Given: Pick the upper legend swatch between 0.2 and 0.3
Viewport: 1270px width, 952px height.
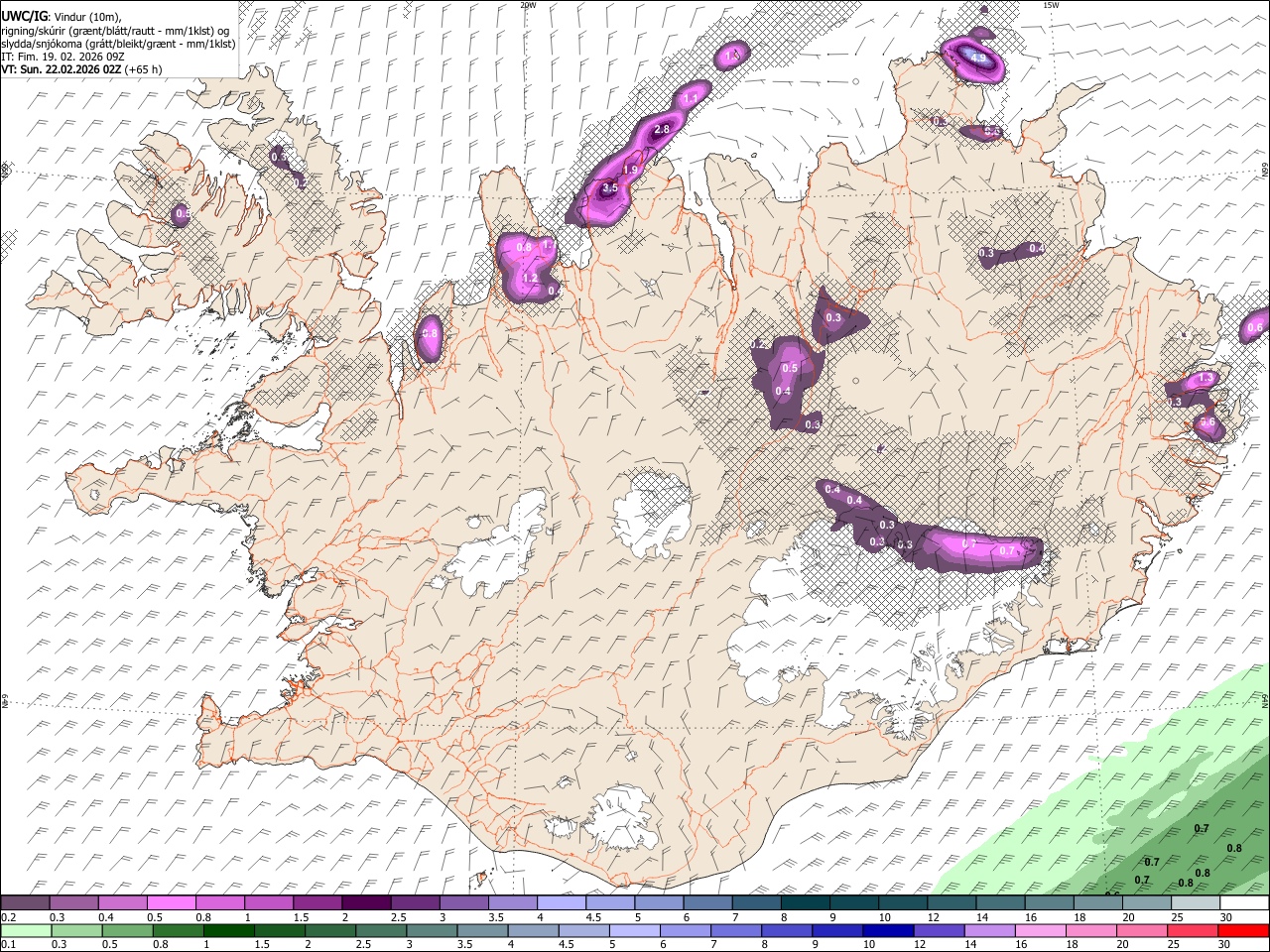Looking at the screenshot, I should [x=25, y=902].
